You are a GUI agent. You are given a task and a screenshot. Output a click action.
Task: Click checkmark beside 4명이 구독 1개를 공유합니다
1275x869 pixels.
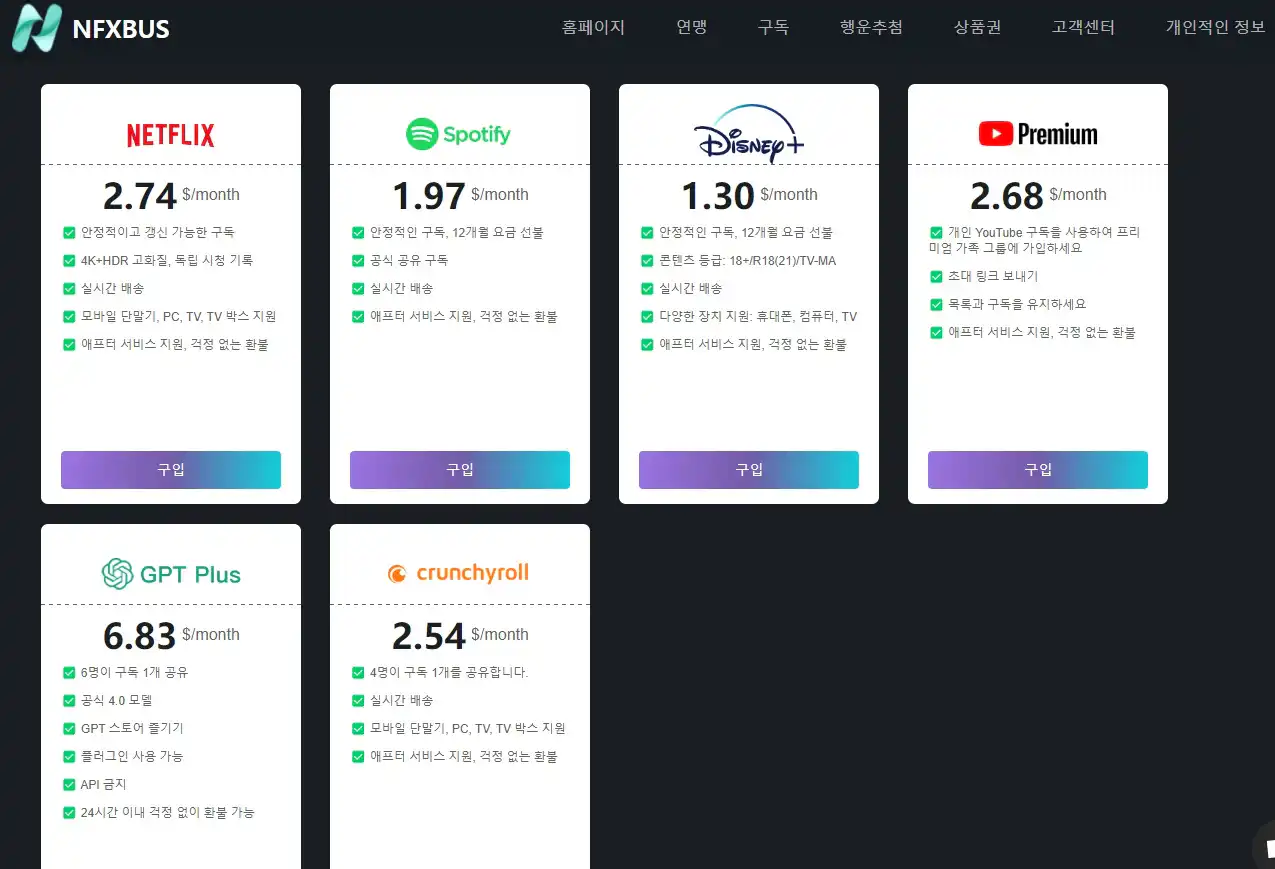pyautogui.click(x=358, y=672)
